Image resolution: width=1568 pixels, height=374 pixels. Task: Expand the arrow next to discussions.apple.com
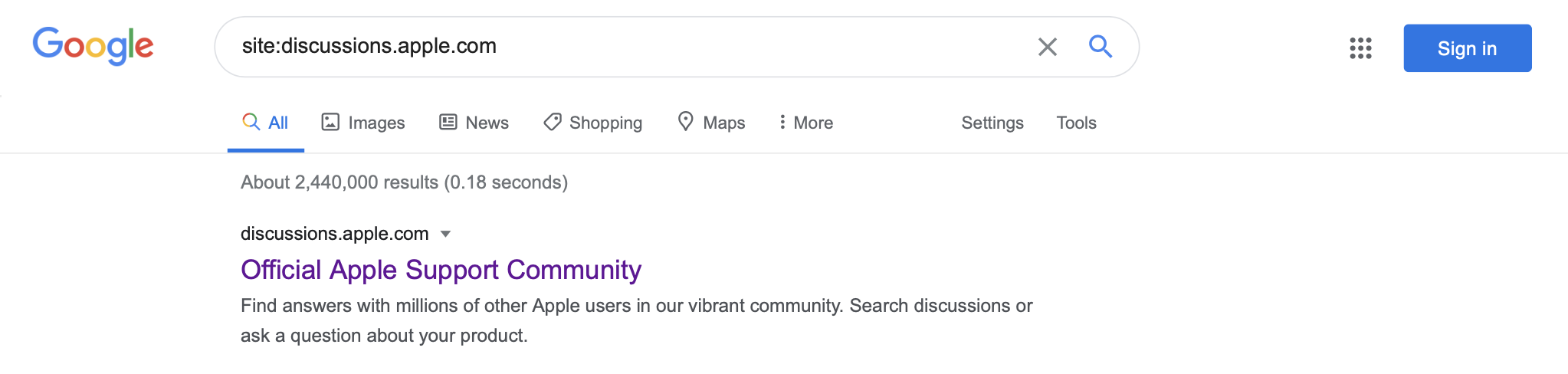(445, 235)
